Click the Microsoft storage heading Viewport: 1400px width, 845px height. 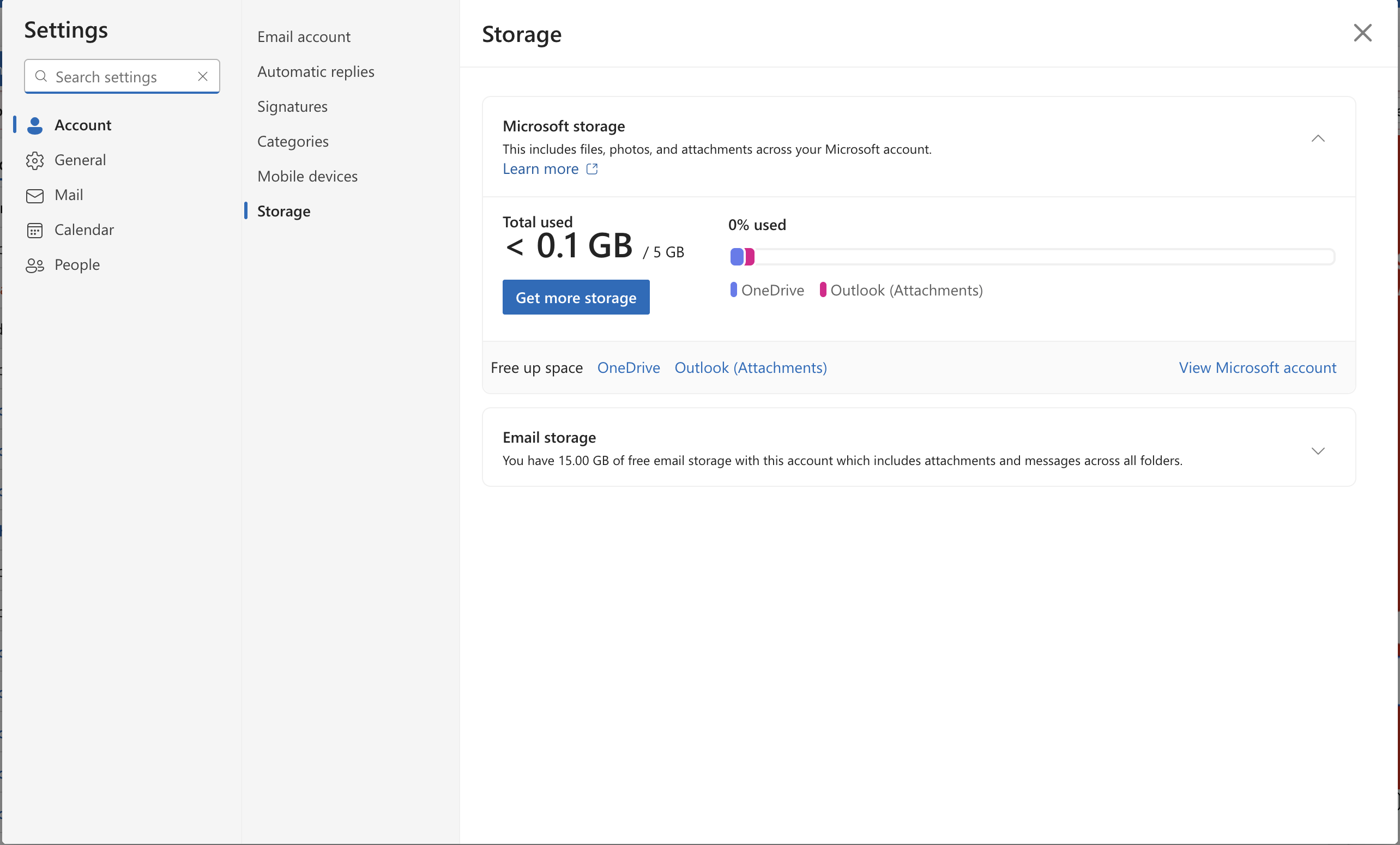coord(564,126)
